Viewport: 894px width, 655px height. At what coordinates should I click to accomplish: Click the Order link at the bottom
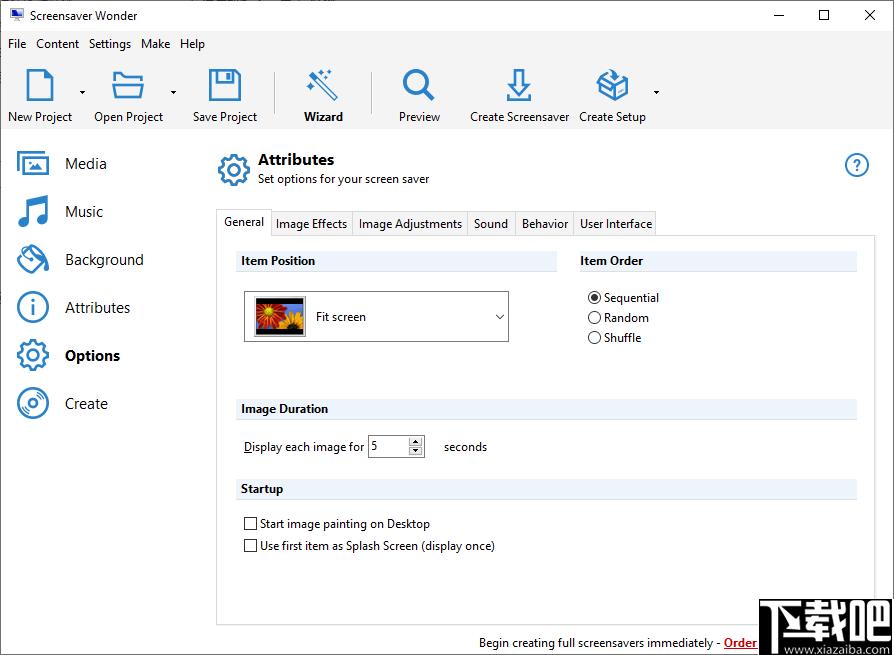(740, 643)
